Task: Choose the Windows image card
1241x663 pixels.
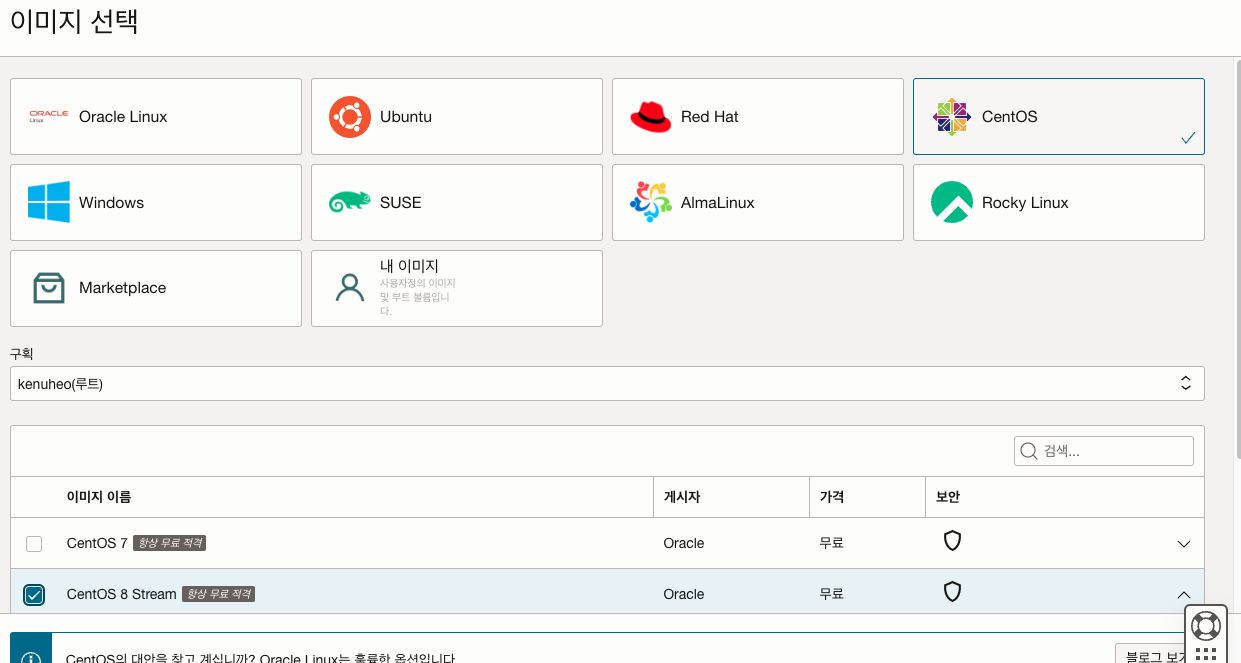Action: pos(156,203)
